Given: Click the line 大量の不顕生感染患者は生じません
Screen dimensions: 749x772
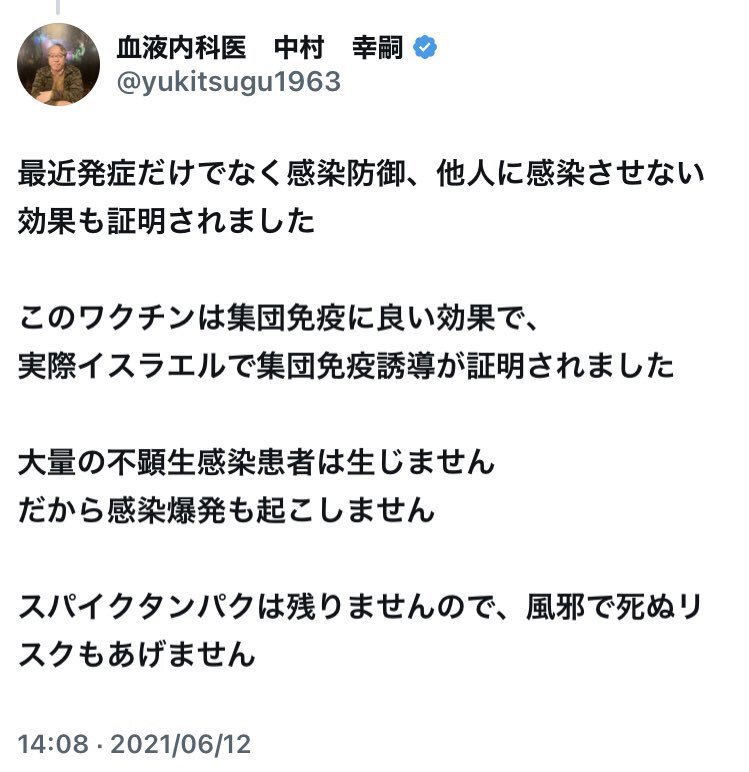Looking at the screenshot, I should pos(256,463).
